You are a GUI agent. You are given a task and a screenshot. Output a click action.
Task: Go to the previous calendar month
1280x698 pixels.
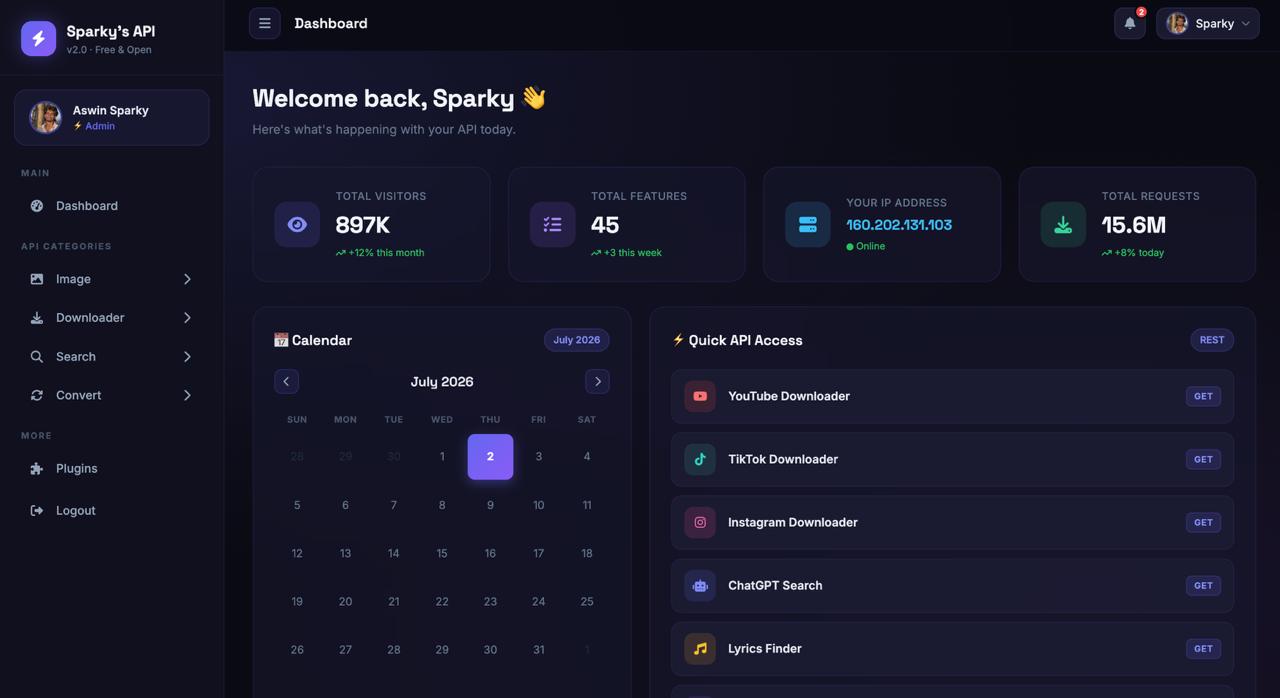click(286, 381)
